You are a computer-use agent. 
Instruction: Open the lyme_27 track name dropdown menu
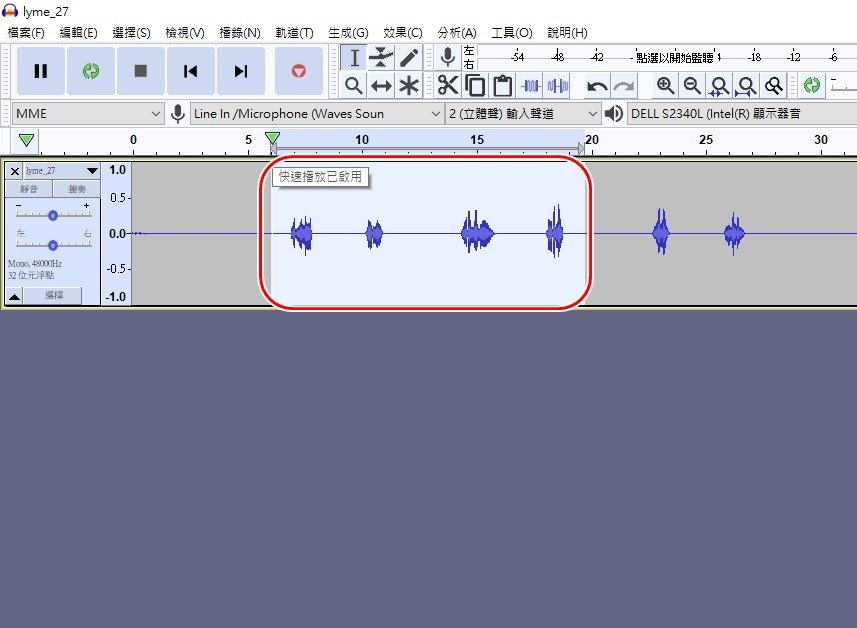coord(61,171)
